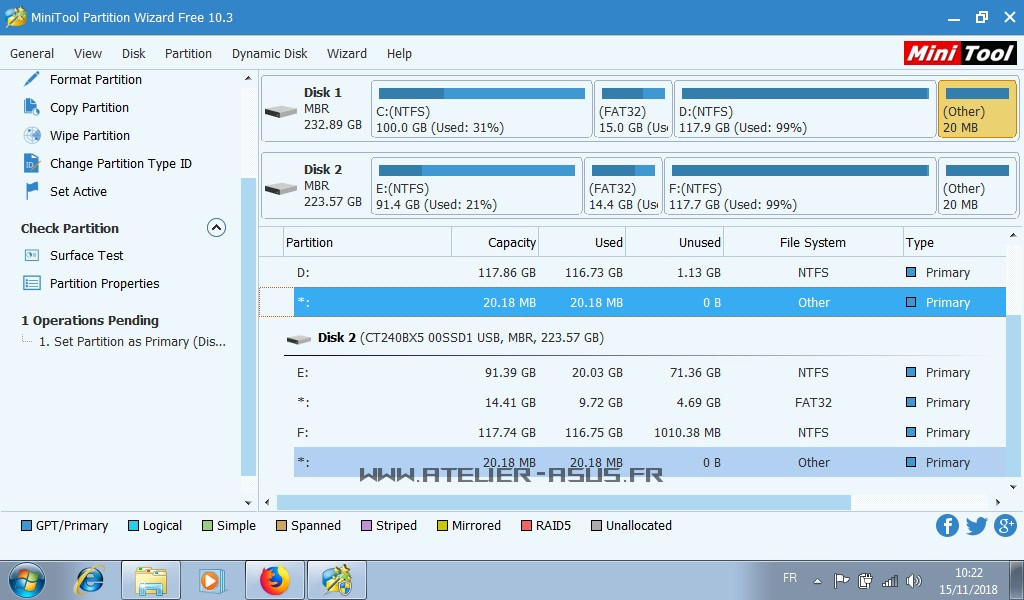
Task: Click the Change Partition Type ID icon
Action: tap(31, 163)
